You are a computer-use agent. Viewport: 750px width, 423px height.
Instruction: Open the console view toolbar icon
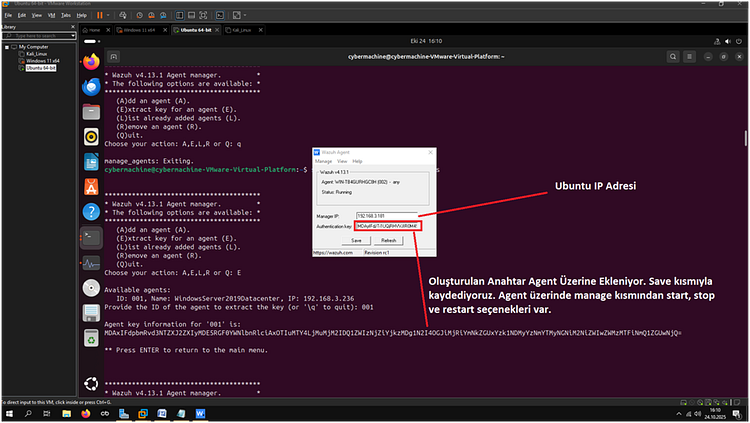point(220,15)
